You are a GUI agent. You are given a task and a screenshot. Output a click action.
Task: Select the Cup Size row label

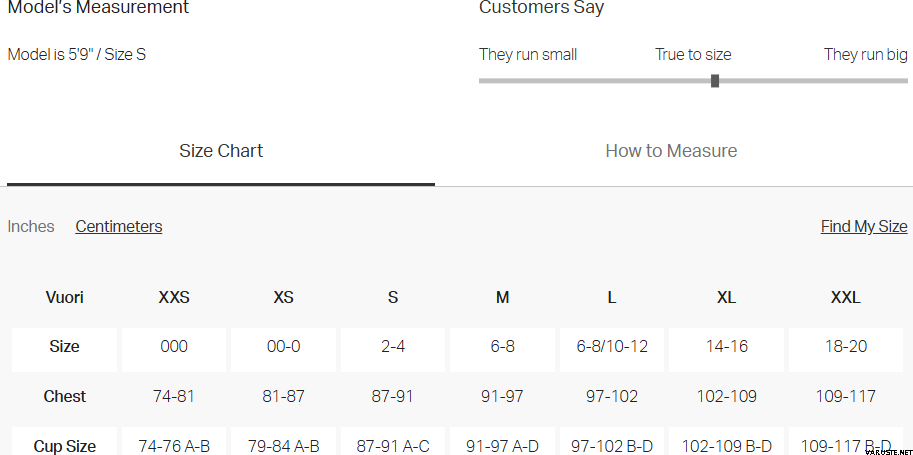(x=65, y=446)
